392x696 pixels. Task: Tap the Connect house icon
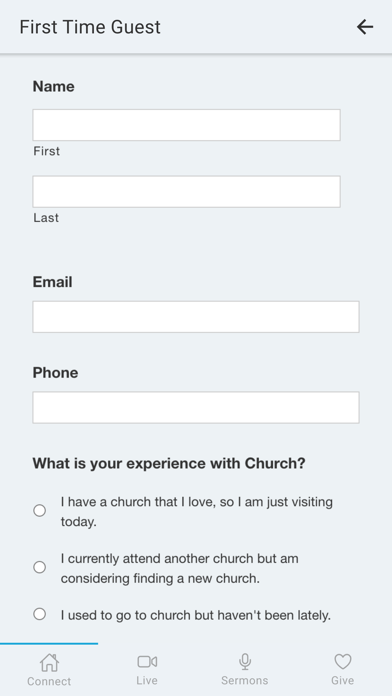[49, 663]
